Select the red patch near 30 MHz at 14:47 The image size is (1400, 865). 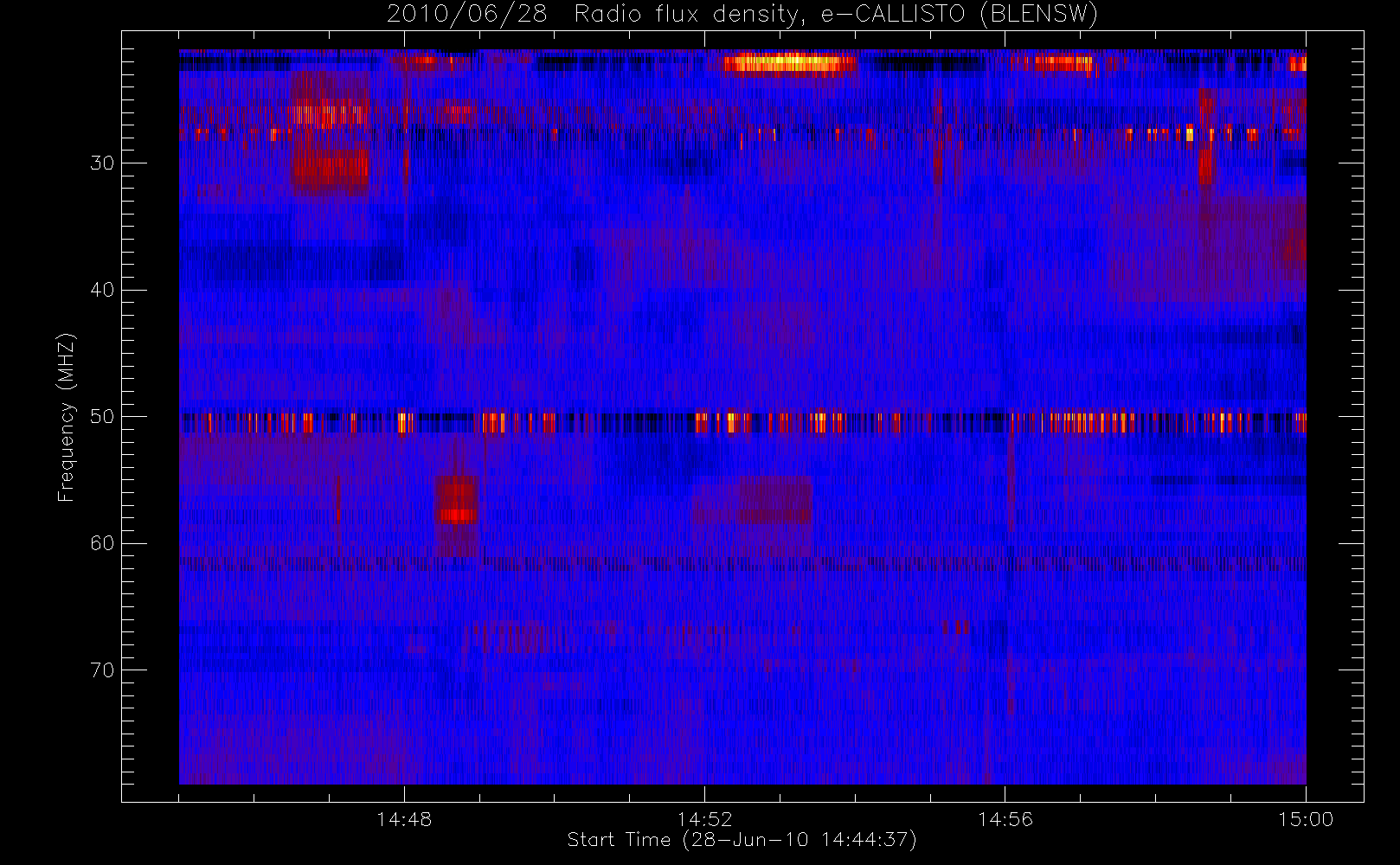pyautogui.click(x=330, y=166)
